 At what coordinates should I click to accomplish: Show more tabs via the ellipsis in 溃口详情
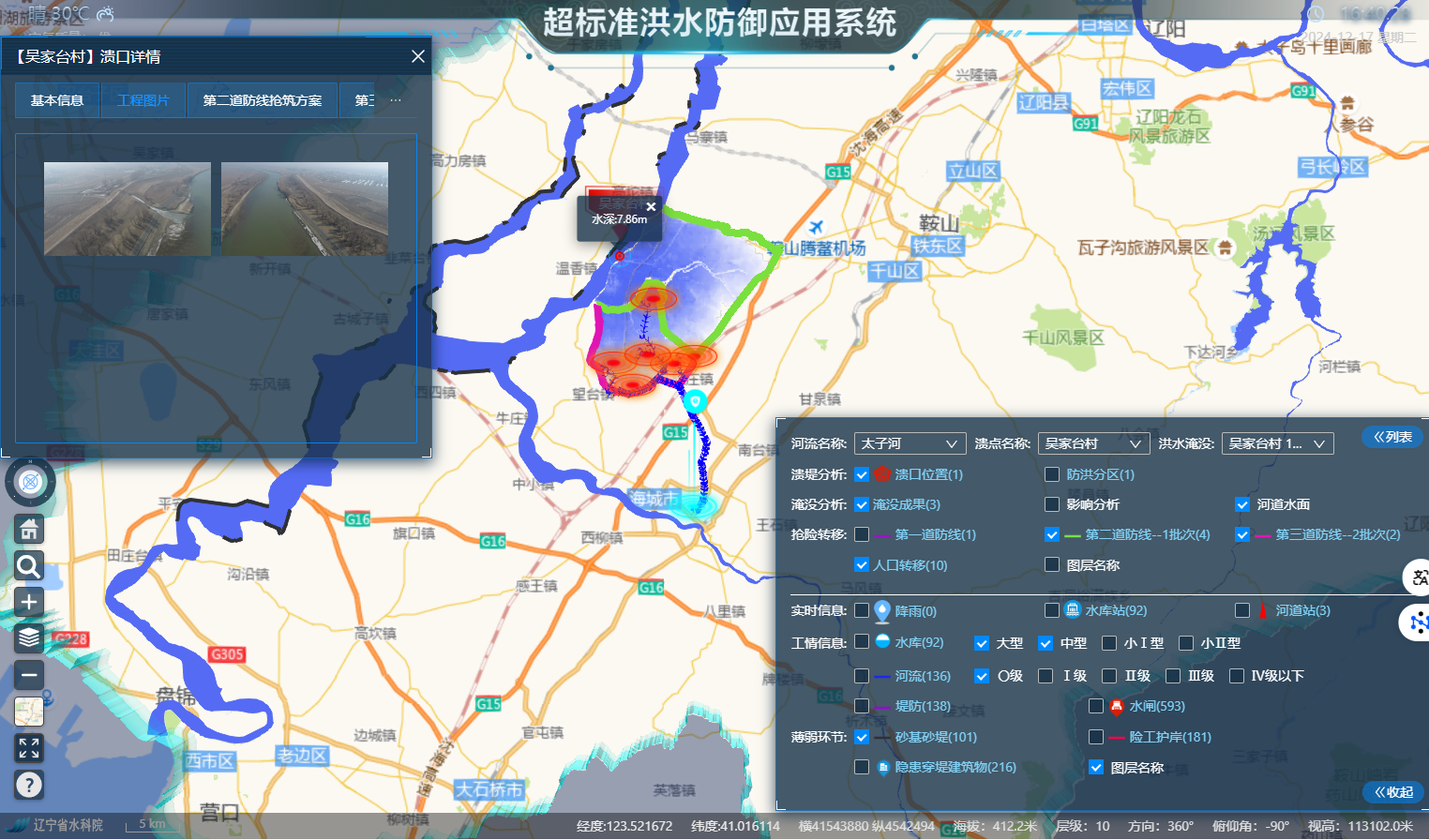pos(396,100)
